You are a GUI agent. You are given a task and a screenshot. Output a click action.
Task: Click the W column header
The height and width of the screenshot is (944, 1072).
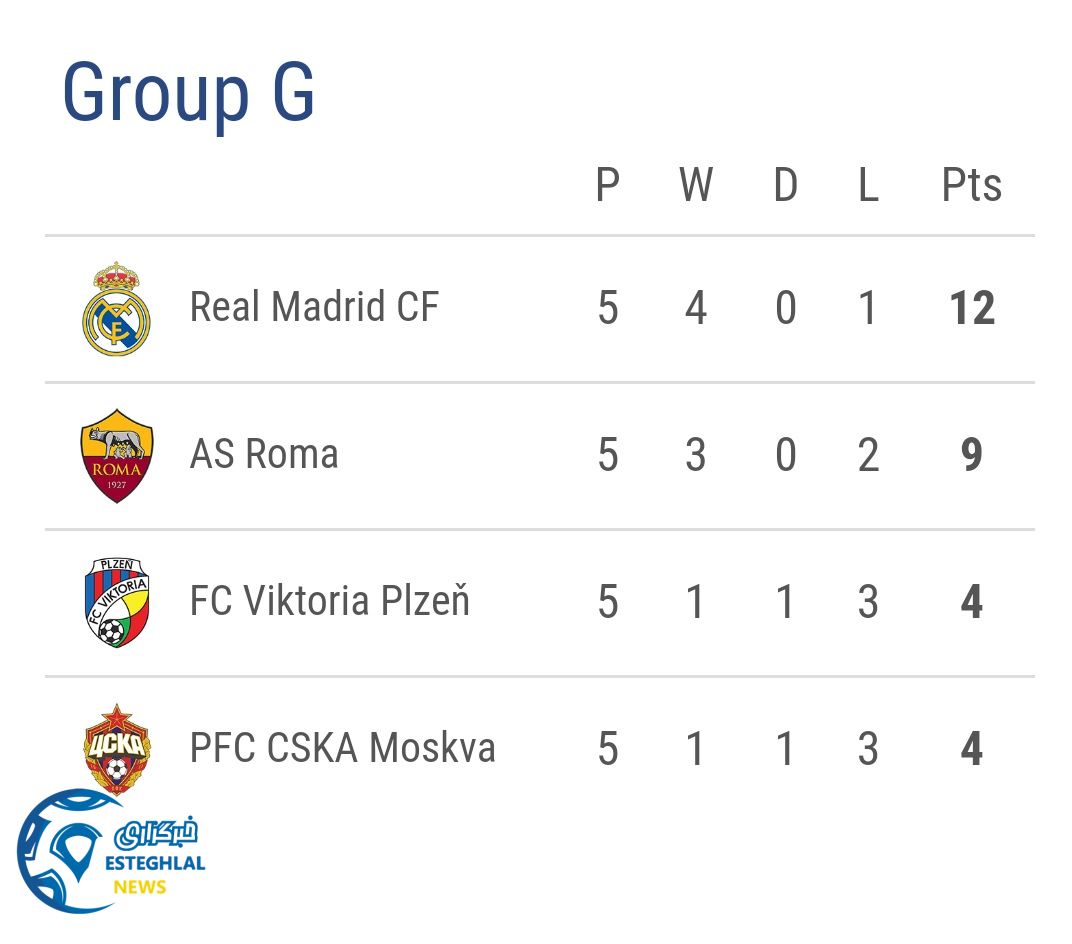pos(696,186)
